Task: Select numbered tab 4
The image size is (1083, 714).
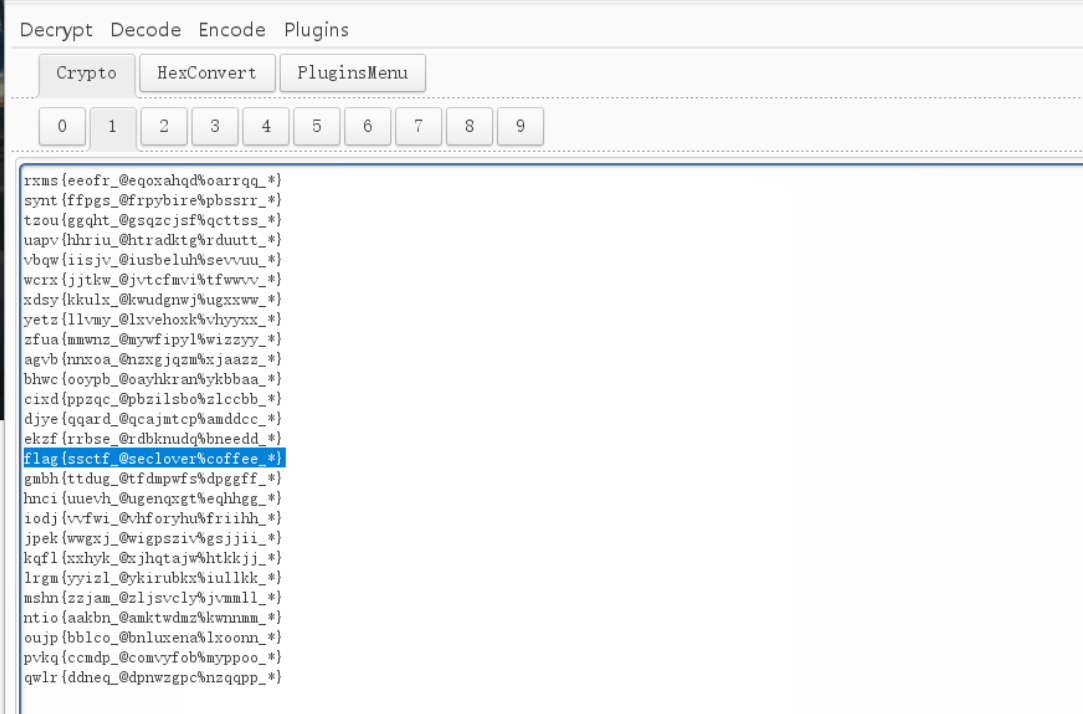Action: [266, 126]
